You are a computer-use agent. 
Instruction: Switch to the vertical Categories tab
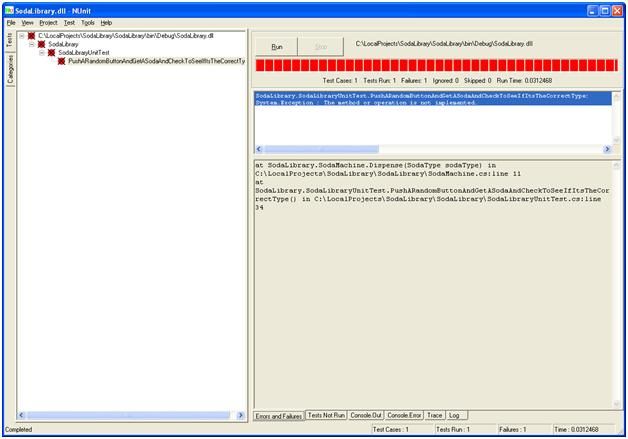pos(10,69)
